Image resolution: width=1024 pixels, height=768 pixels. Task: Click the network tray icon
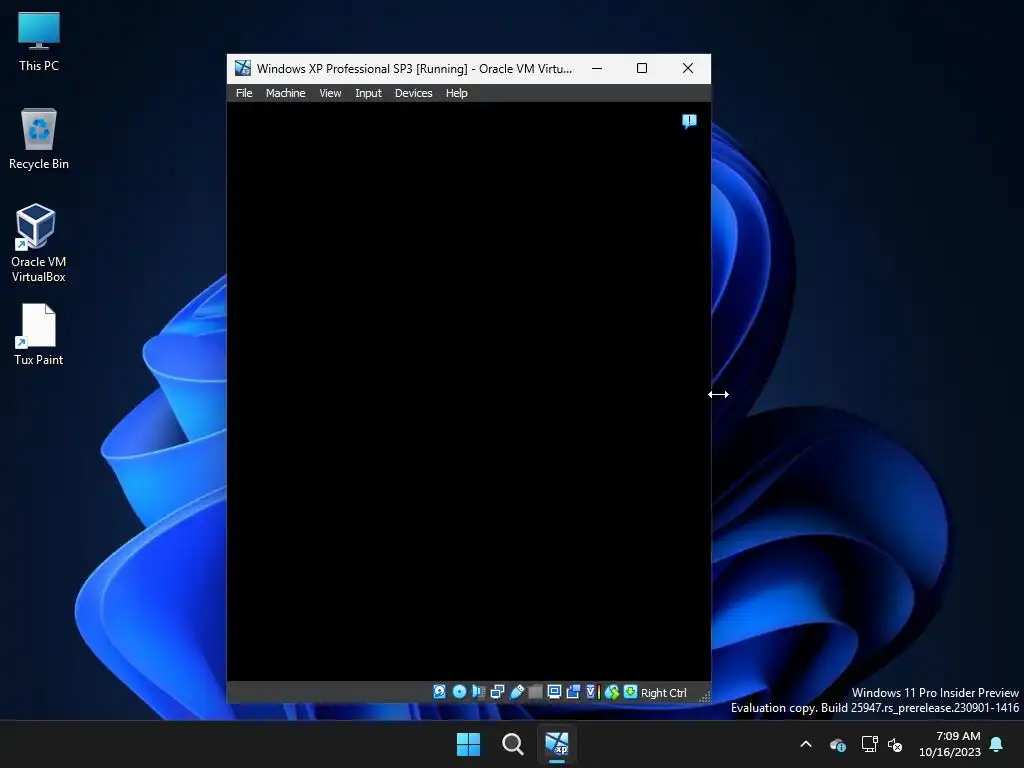pos(869,744)
